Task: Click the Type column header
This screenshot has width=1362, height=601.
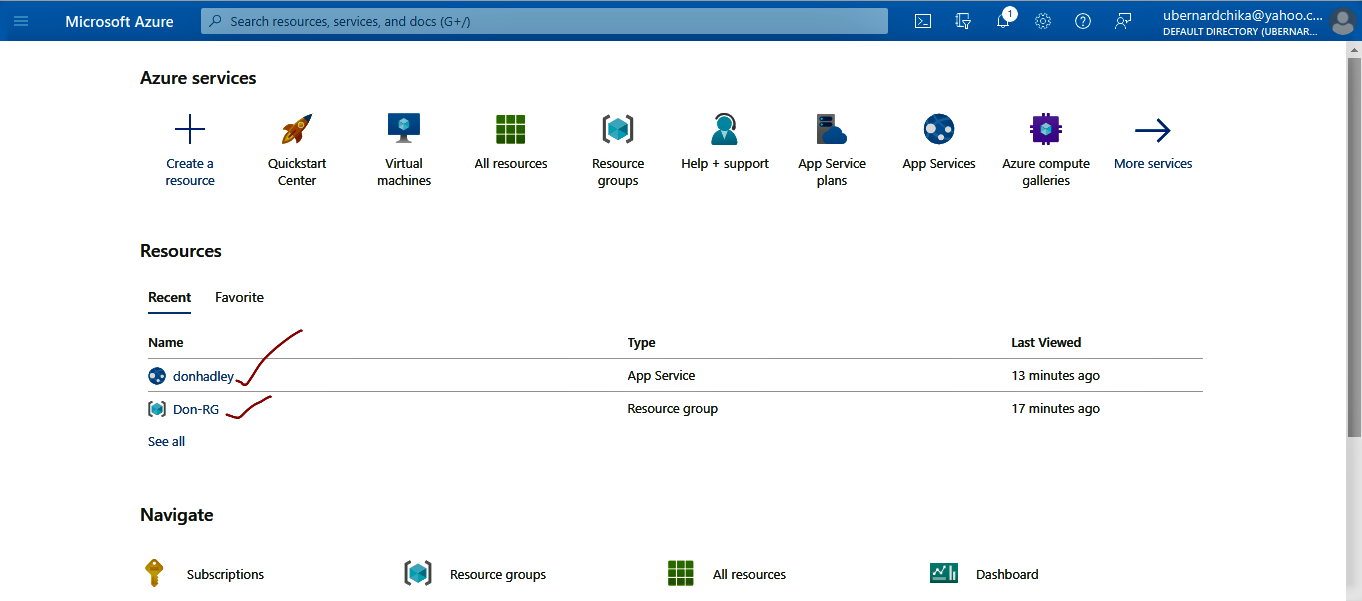Action: [x=641, y=342]
